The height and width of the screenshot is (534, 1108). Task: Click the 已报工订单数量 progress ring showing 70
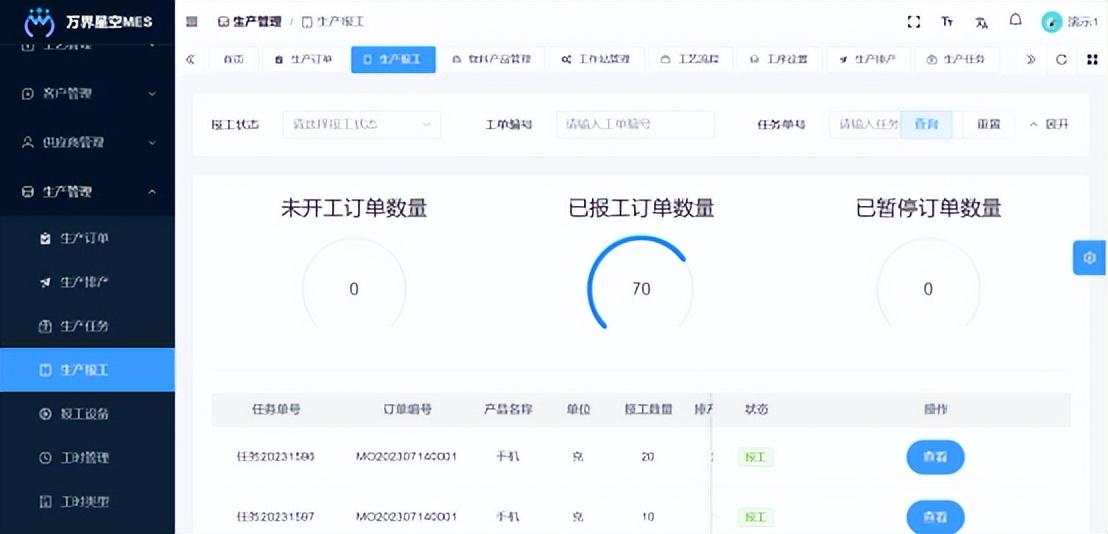point(641,288)
